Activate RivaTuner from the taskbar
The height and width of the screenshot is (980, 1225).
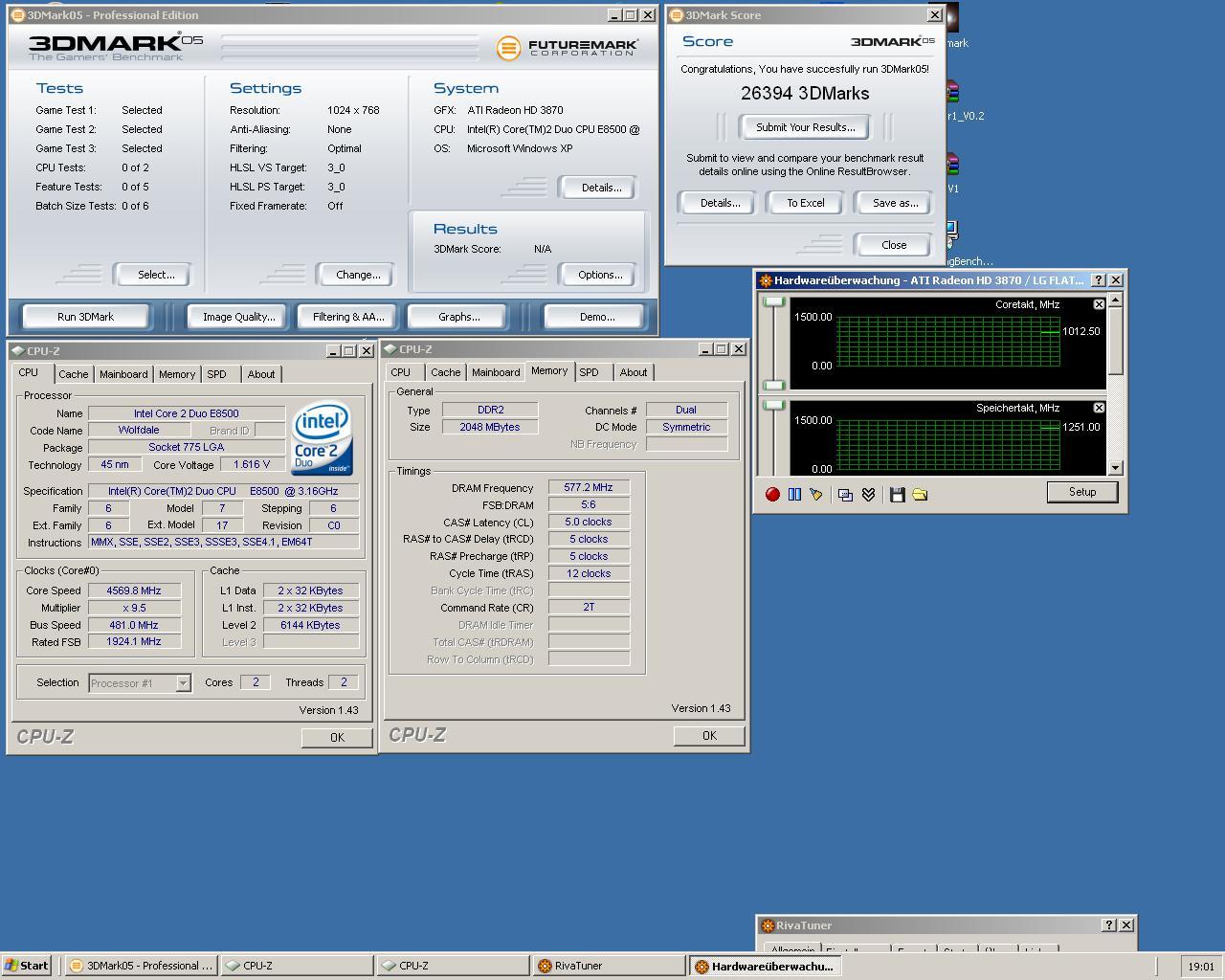(x=609, y=966)
